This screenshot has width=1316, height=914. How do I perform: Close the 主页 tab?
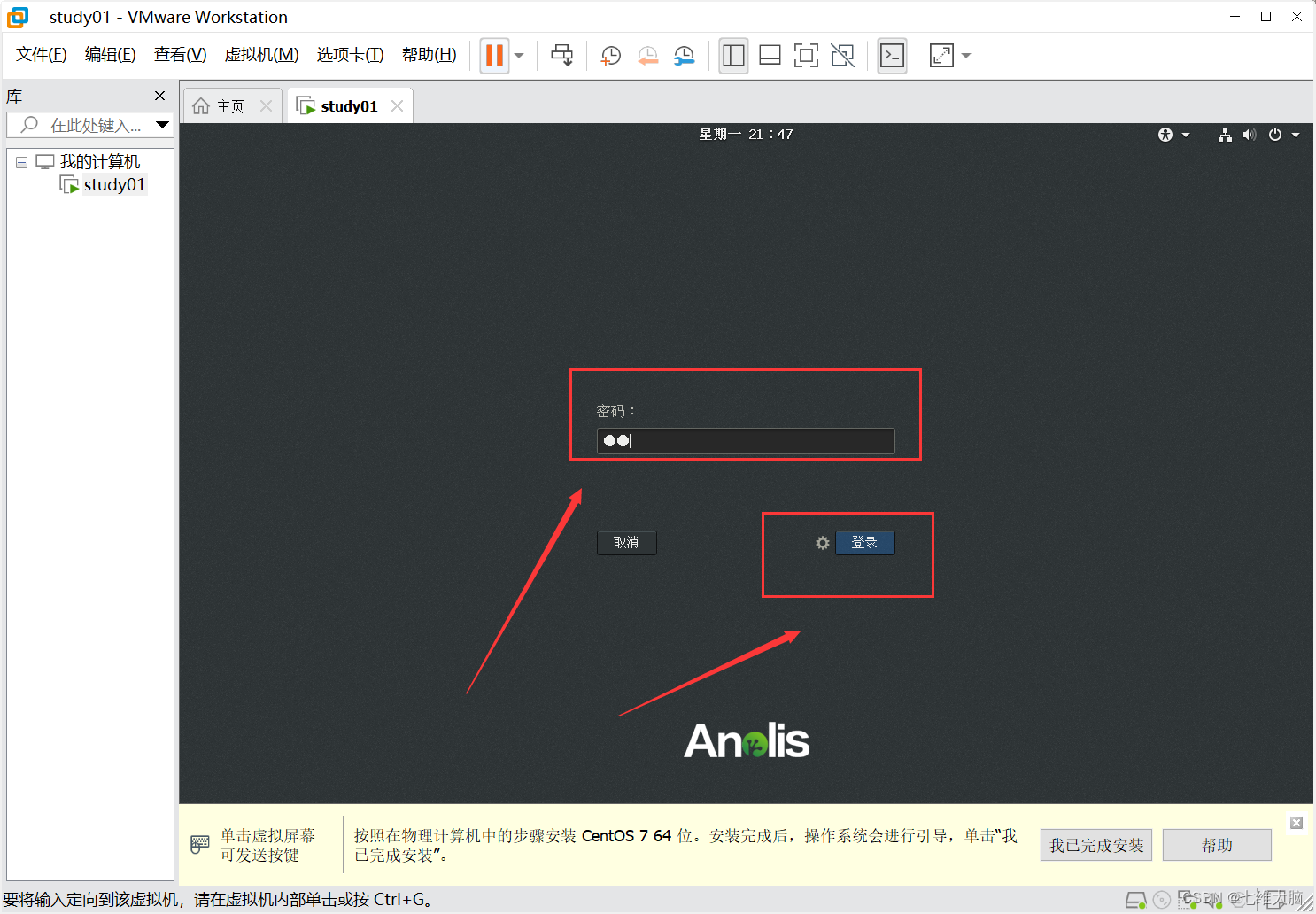tap(266, 105)
